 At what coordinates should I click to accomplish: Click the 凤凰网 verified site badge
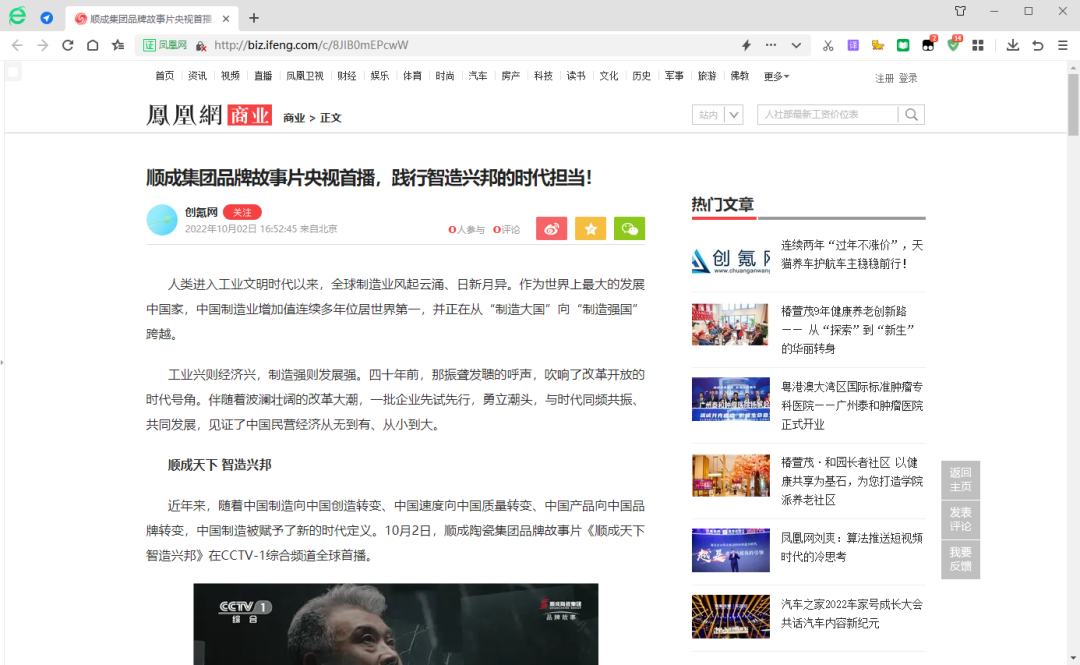pyautogui.click(x=165, y=45)
